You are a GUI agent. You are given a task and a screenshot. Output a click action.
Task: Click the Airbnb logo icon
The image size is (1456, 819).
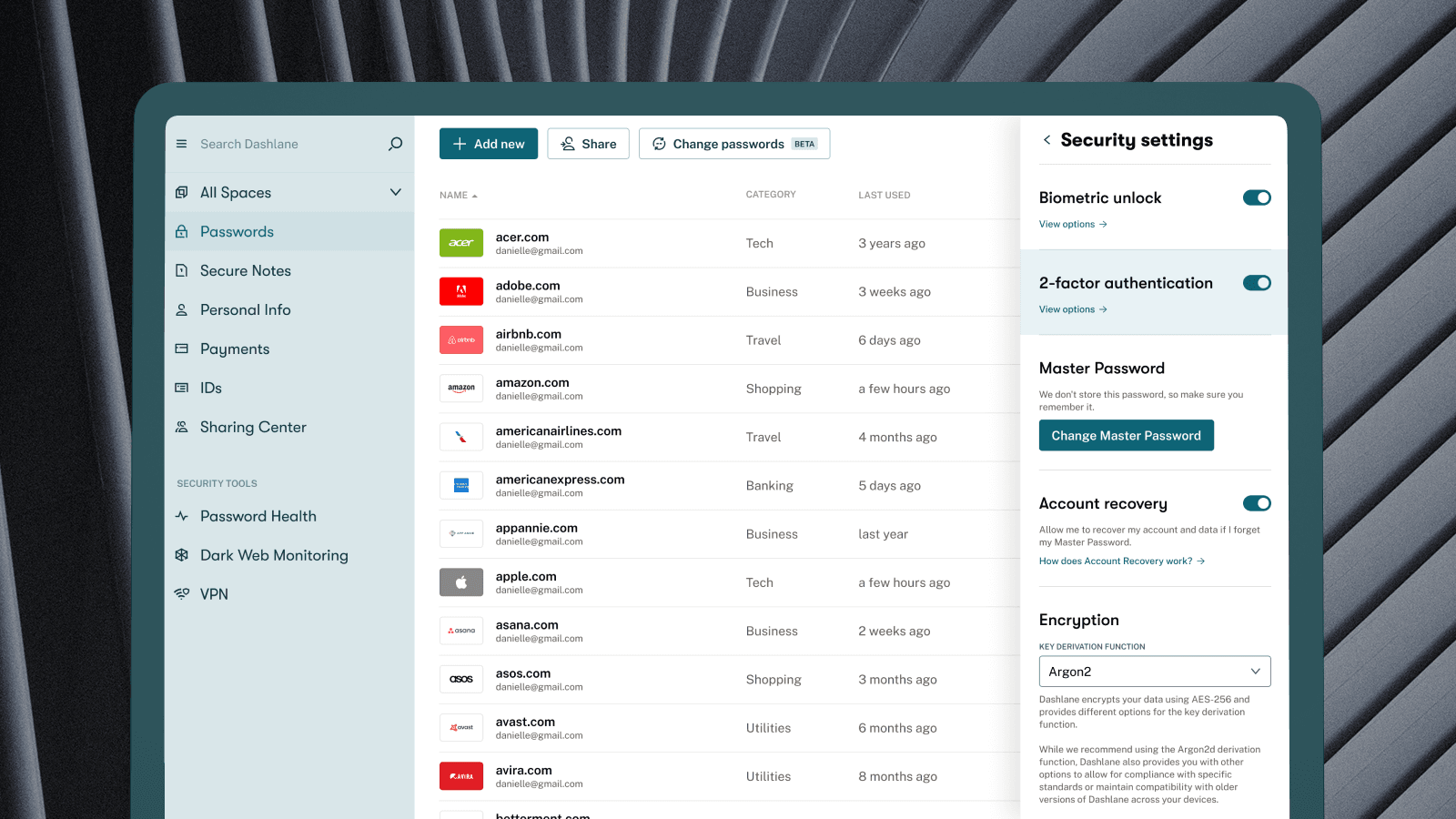click(x=461, y=340)
